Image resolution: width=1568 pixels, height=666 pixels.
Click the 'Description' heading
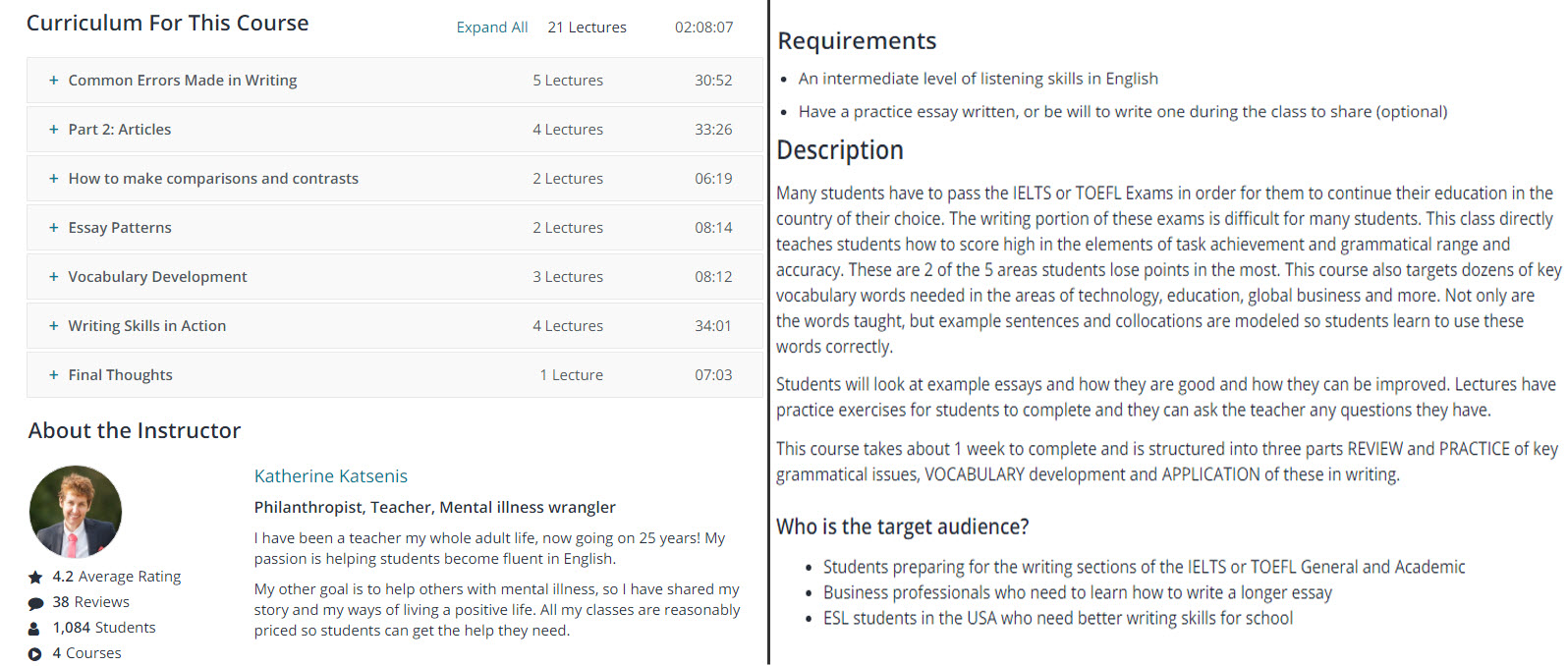tap(840, 150)
